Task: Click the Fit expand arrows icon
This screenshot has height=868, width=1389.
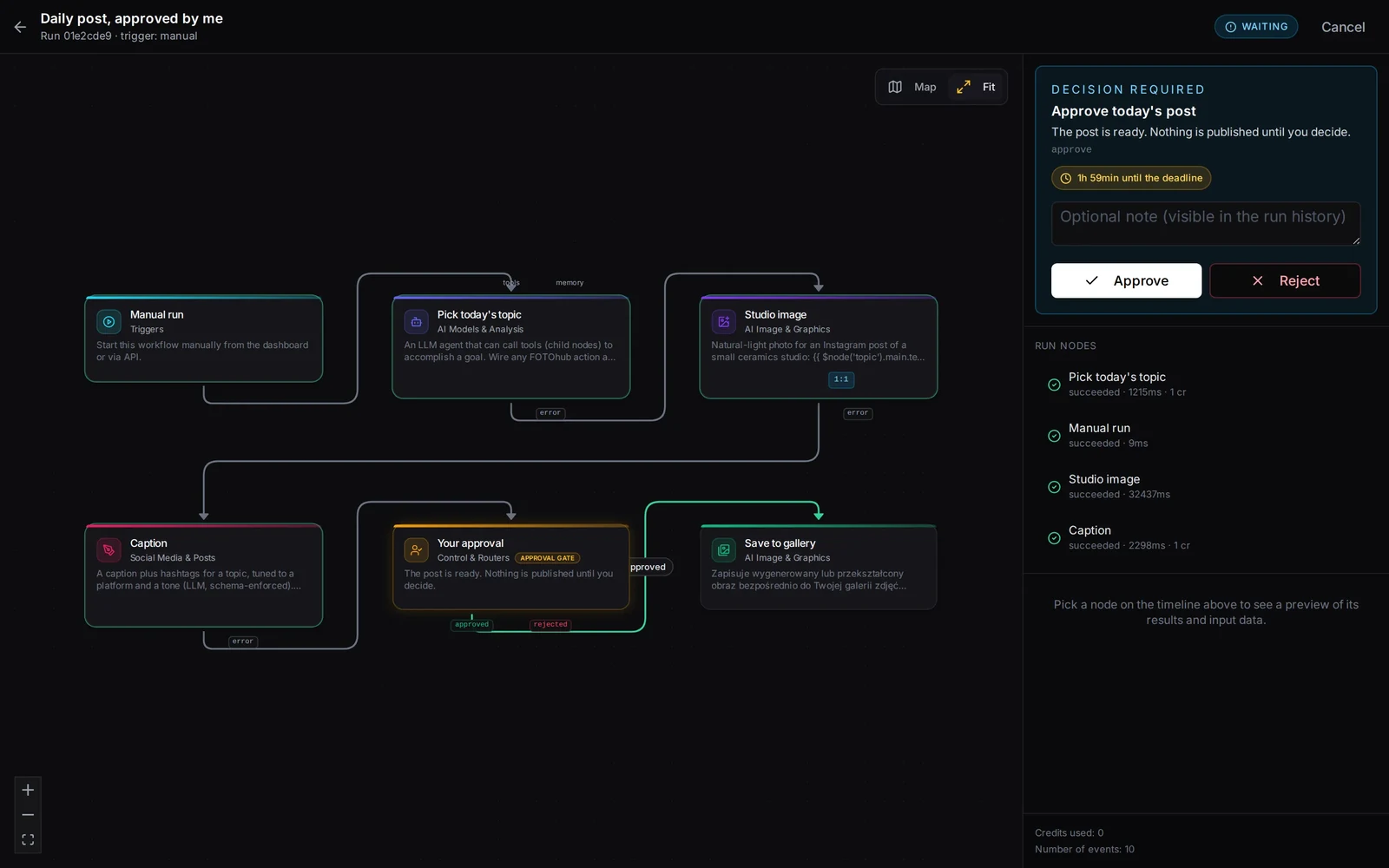Action: 964,87
